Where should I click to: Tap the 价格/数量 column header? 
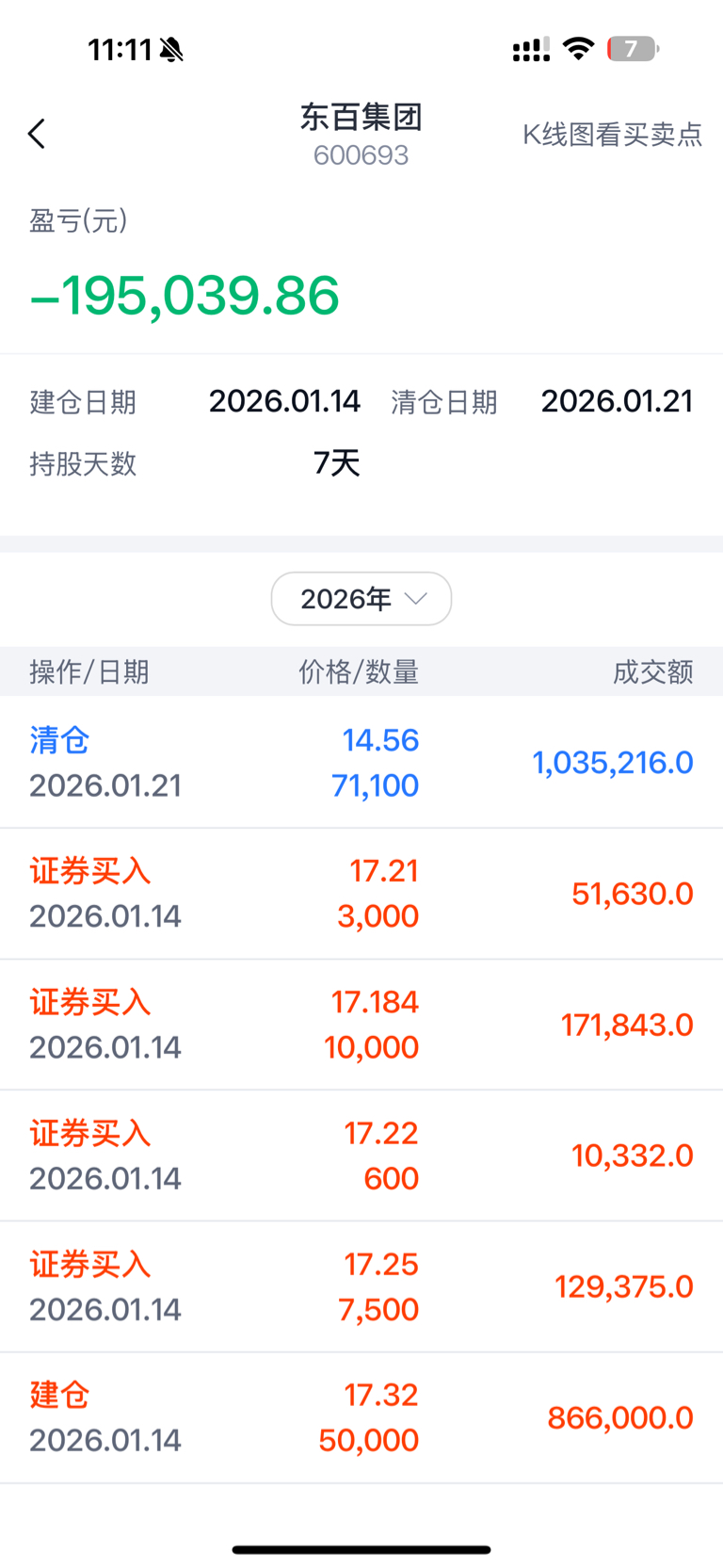point(359,671)
